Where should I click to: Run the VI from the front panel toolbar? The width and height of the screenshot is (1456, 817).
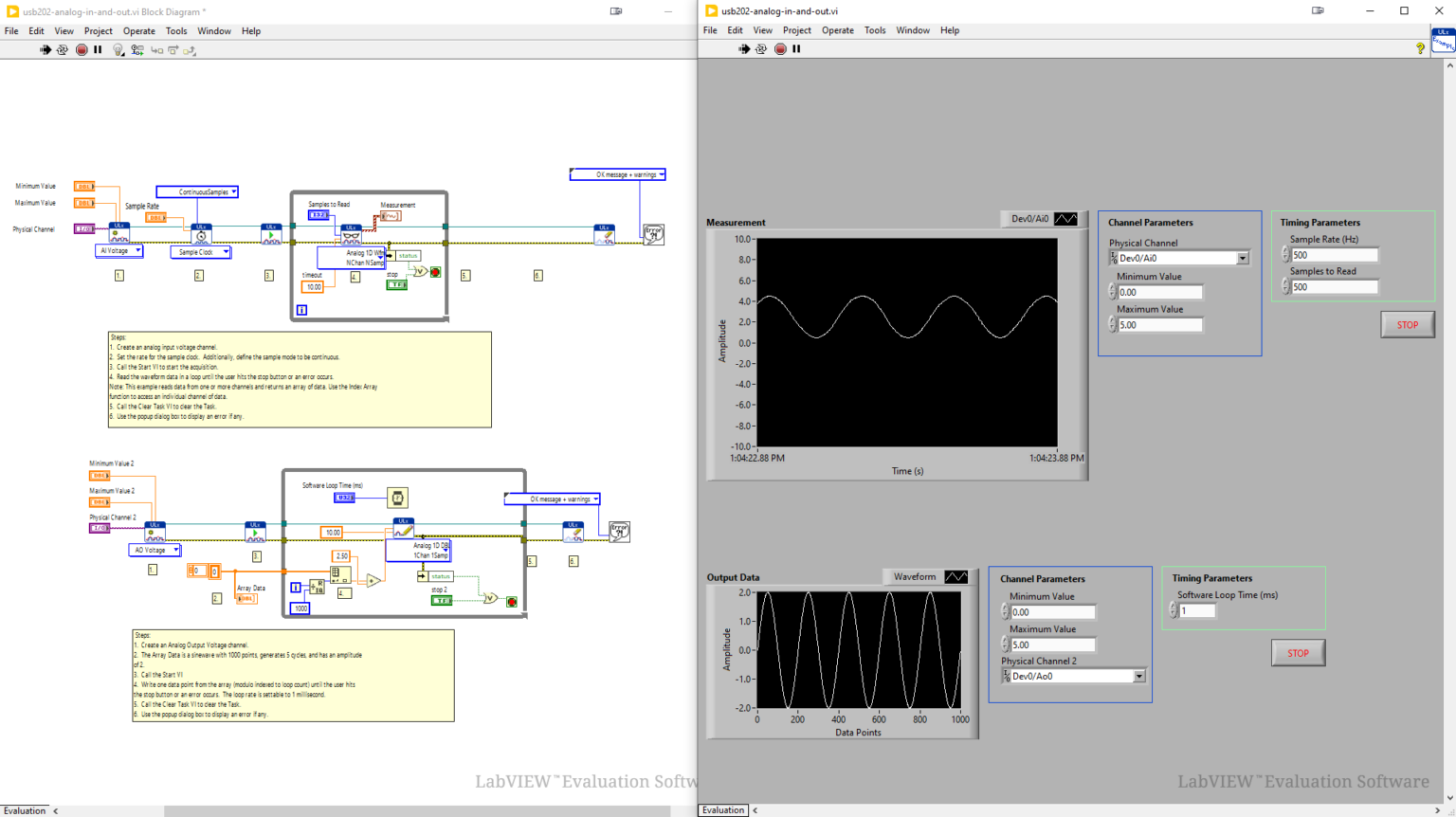(745, 49)
